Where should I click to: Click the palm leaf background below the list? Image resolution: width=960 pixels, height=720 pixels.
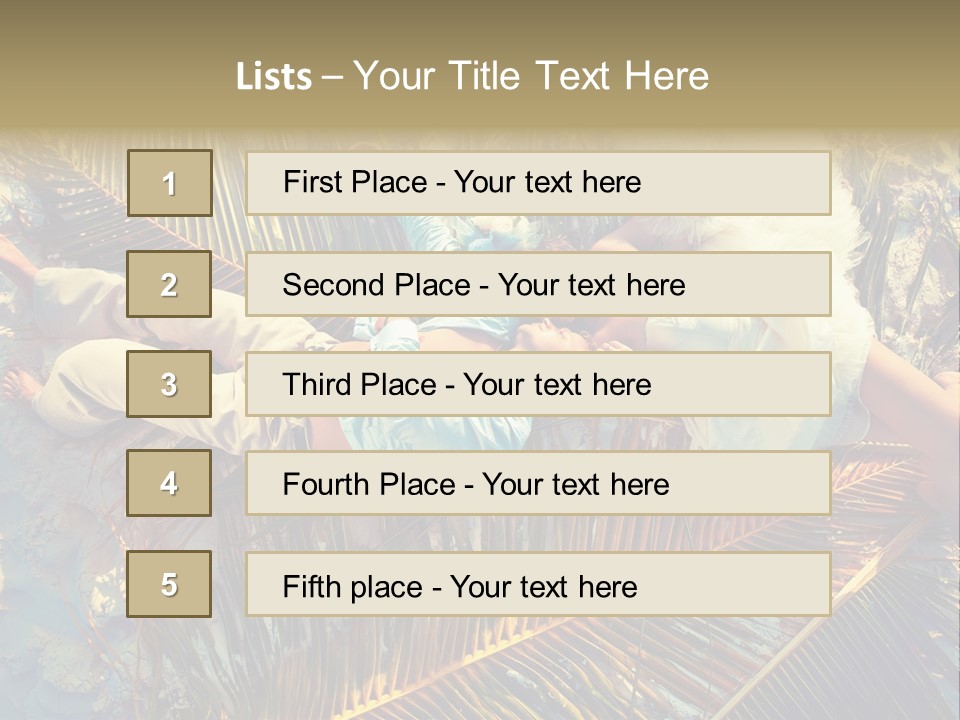(x=480, y=670)
